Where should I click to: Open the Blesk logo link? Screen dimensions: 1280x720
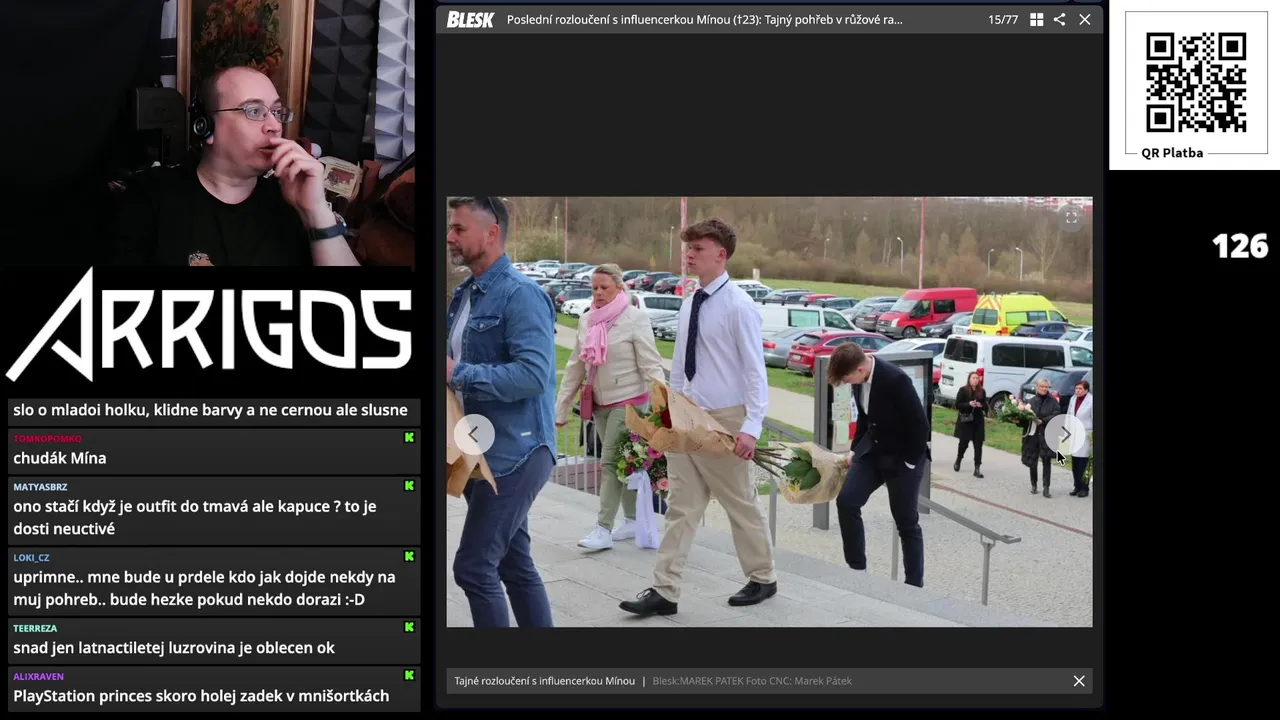tap(470, 20)
